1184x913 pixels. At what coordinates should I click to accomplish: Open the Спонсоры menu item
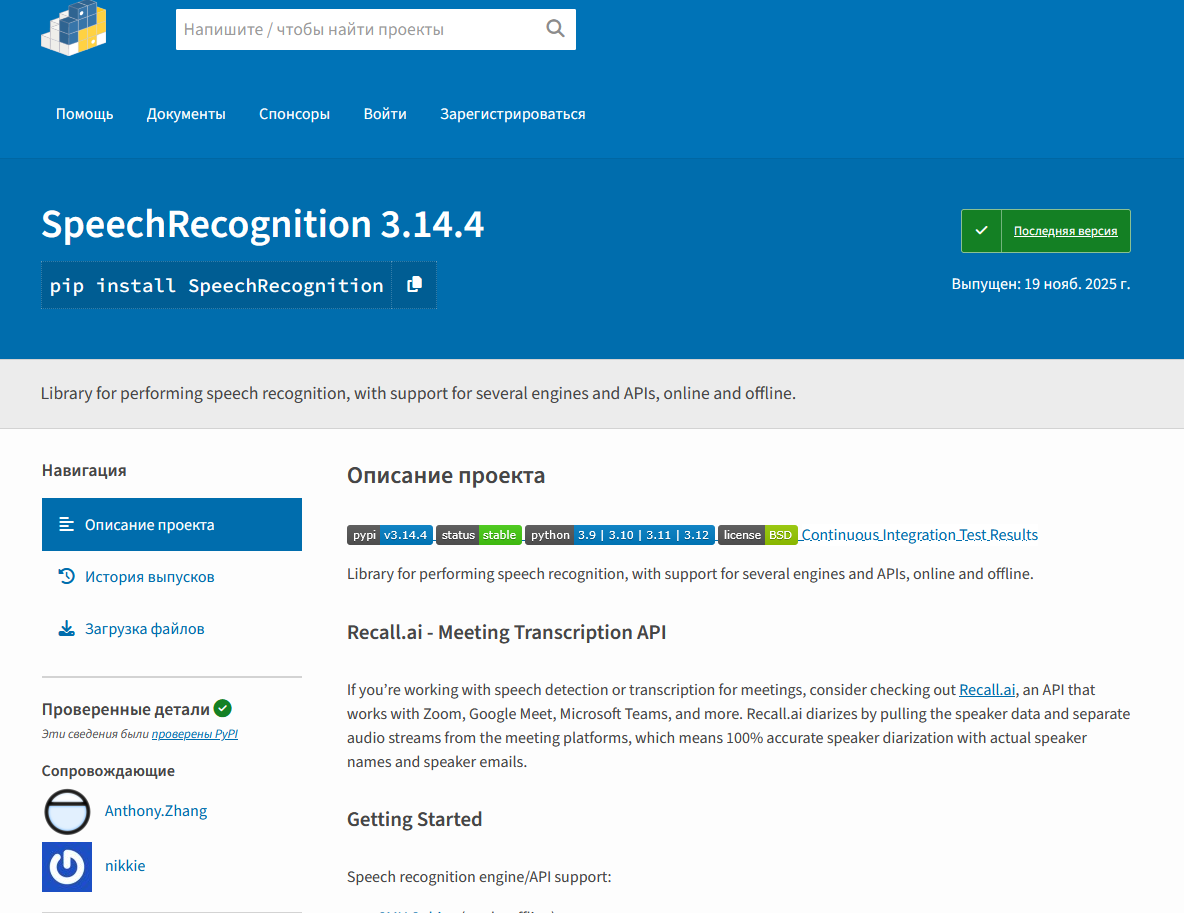tap(294, 114)
